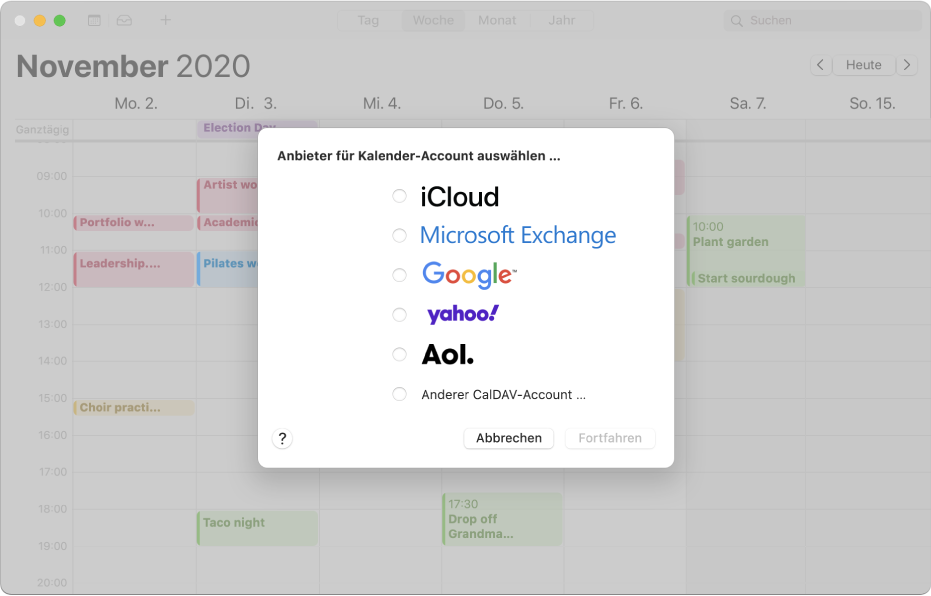Open the Academic event on Tuesday
The width and height of the screenshot is (931, 596).
pos(229,223)
